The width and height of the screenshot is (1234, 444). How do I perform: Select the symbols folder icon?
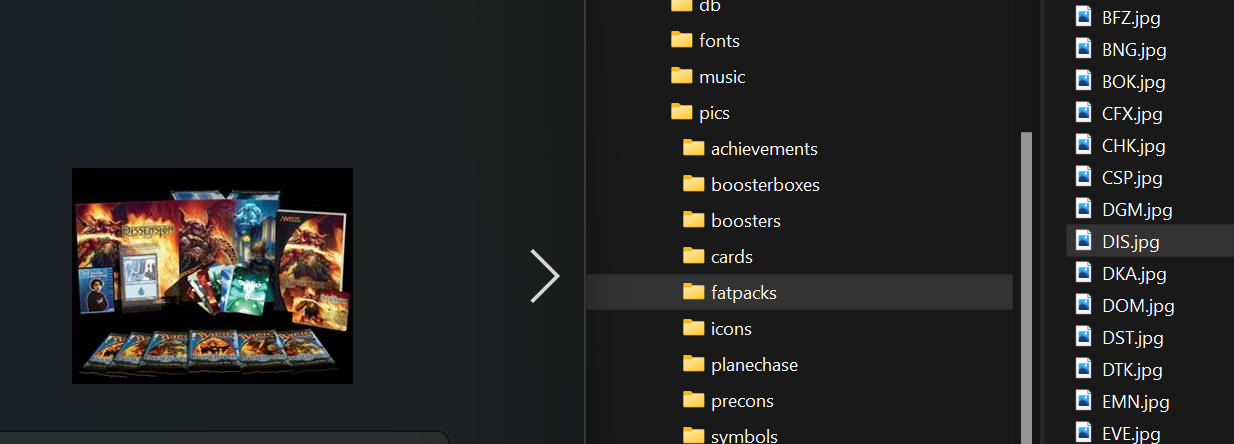coord(694,435)
